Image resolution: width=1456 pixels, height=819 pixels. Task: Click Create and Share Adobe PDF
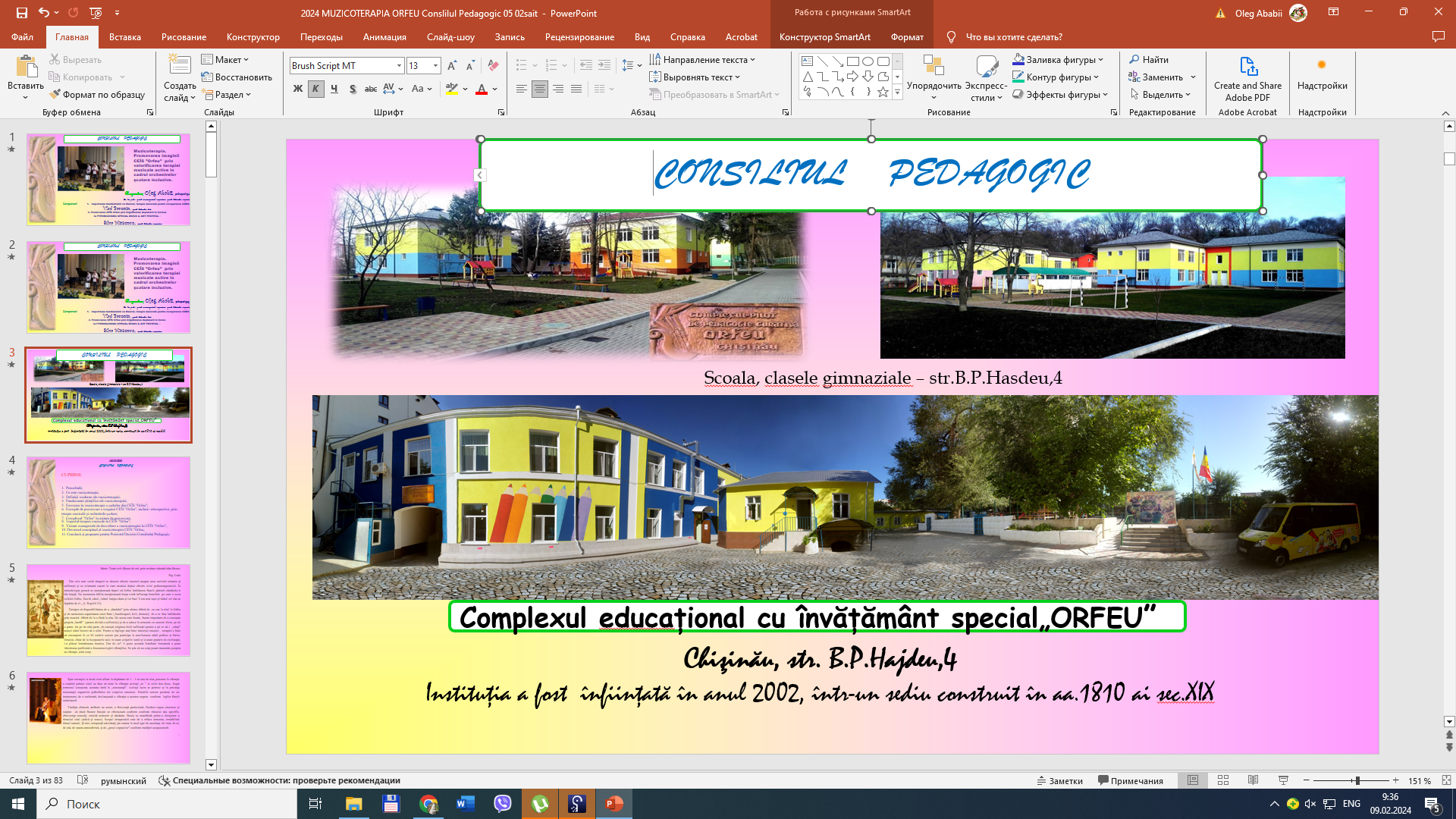tap(1247, 78)
